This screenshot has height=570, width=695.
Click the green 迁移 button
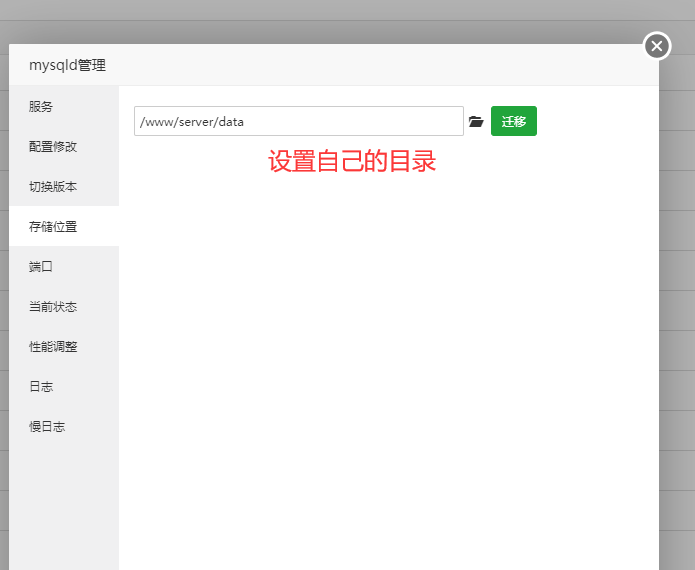[514, 121]
